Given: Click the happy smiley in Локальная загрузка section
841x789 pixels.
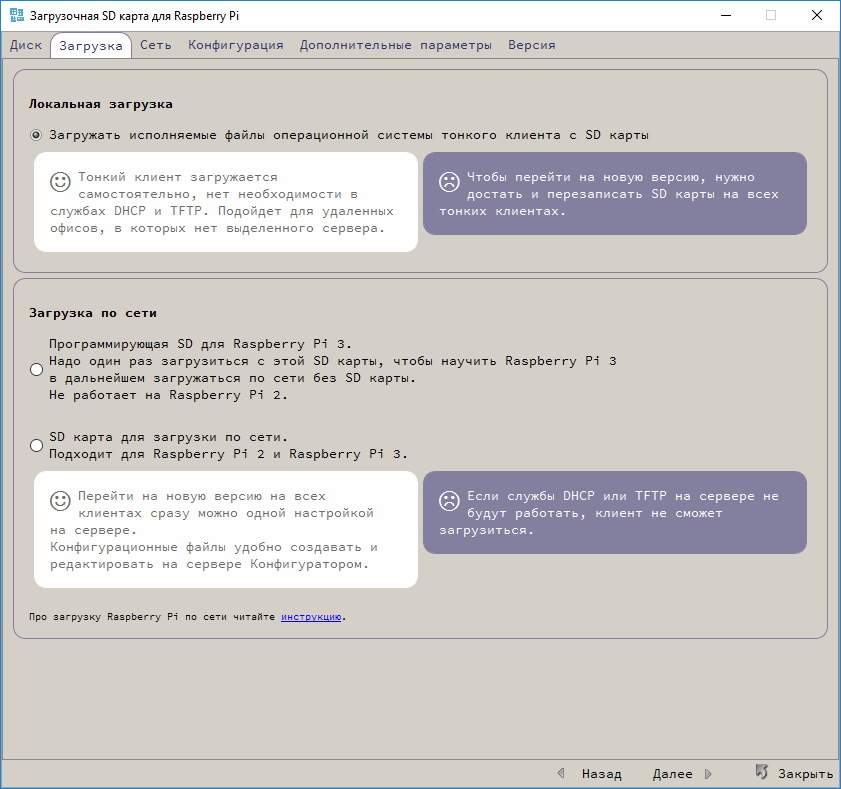Looking at the screenshot, I should click(x=61, y=182).
